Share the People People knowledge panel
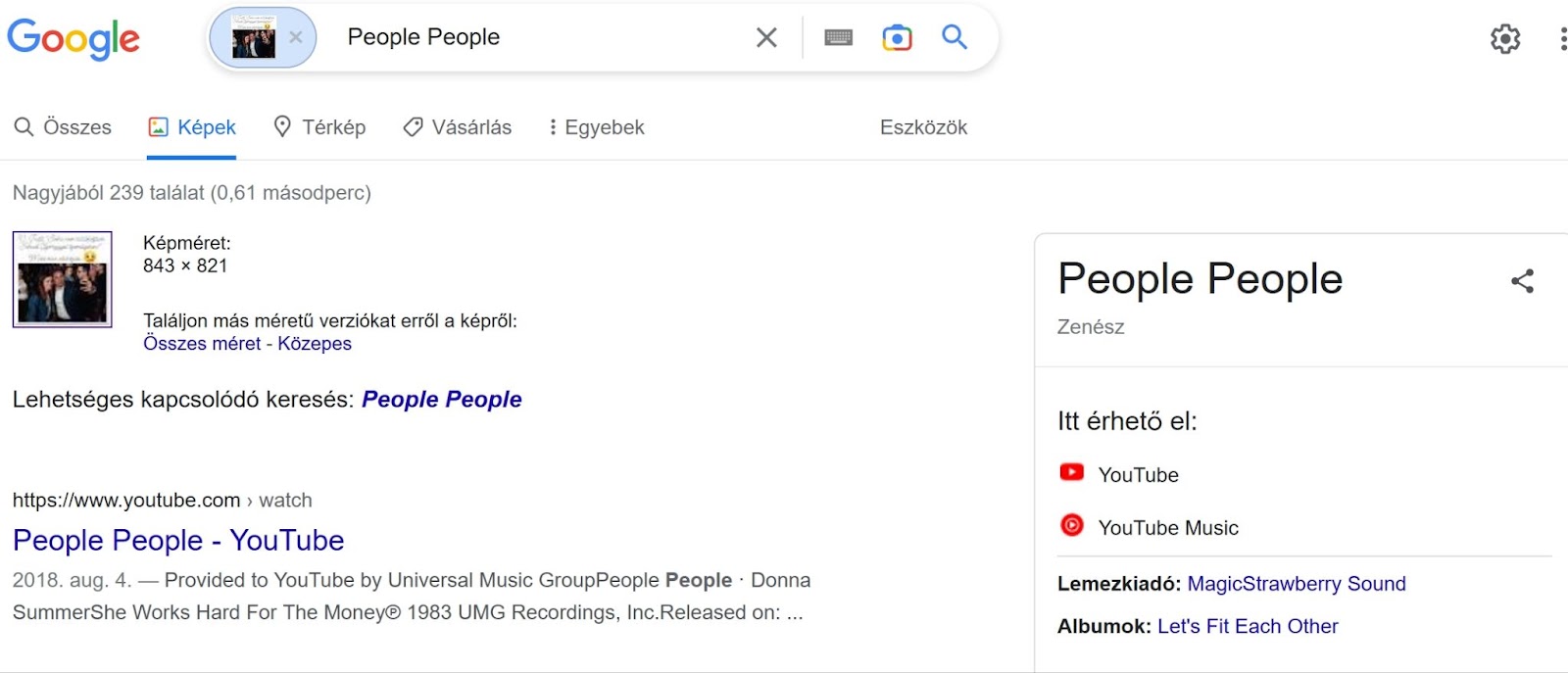Screen dimensions: 1568x673 (1522, 281)
